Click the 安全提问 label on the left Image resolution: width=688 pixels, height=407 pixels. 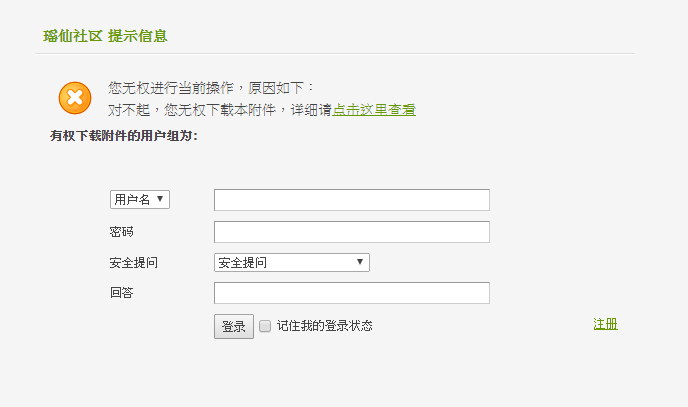[133, 263]
